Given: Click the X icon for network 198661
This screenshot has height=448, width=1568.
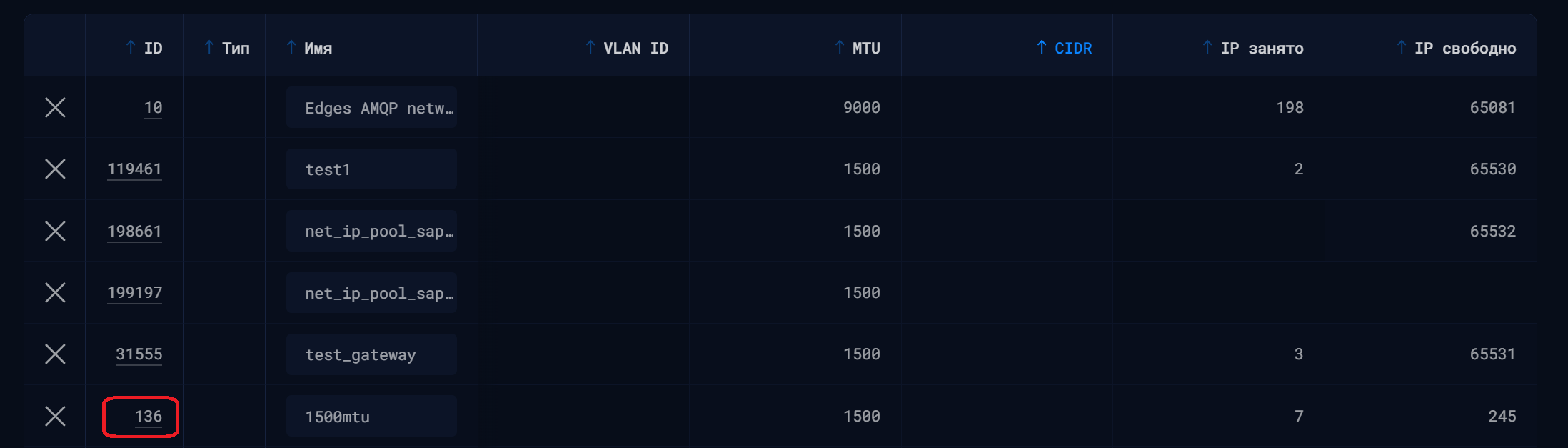Looking at the screenshot, I should [55, 232].
